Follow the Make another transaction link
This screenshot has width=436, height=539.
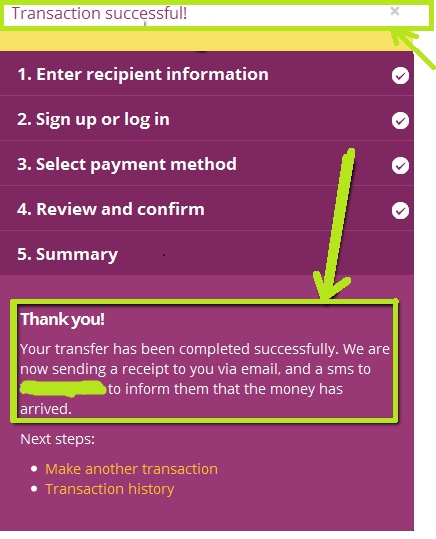tap(131, 469)
